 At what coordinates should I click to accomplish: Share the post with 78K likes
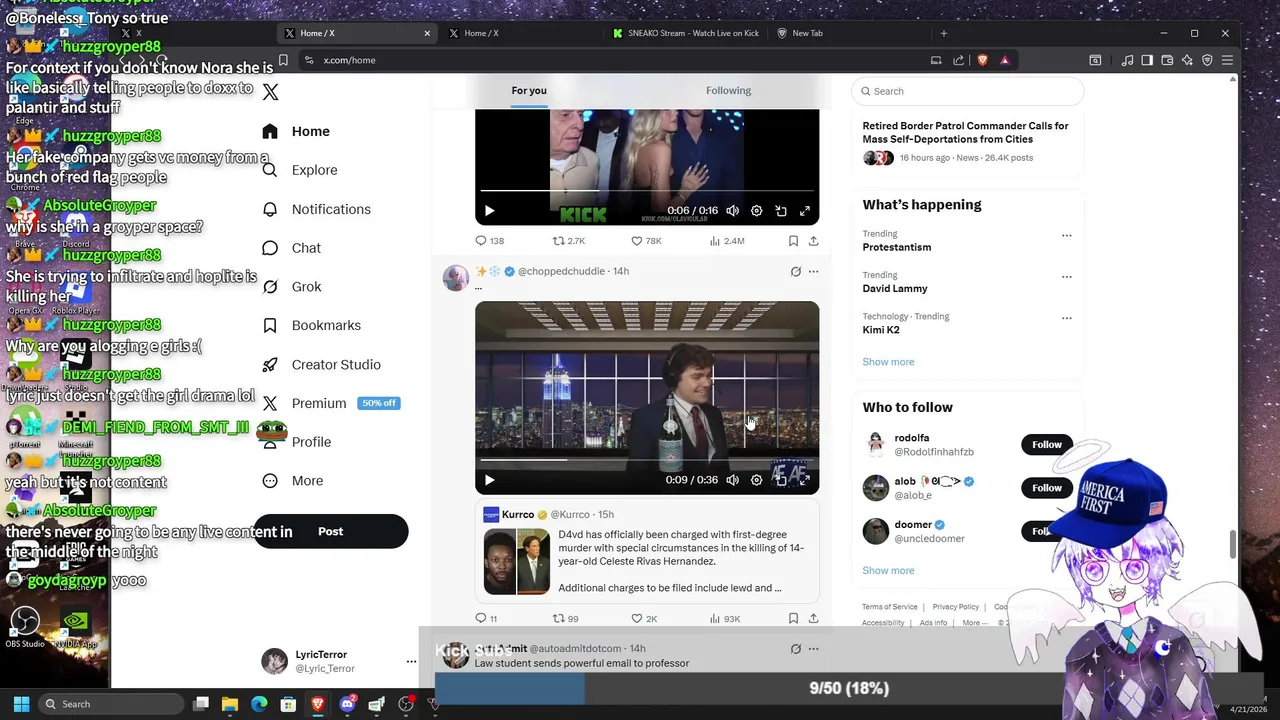pos(813,241)
